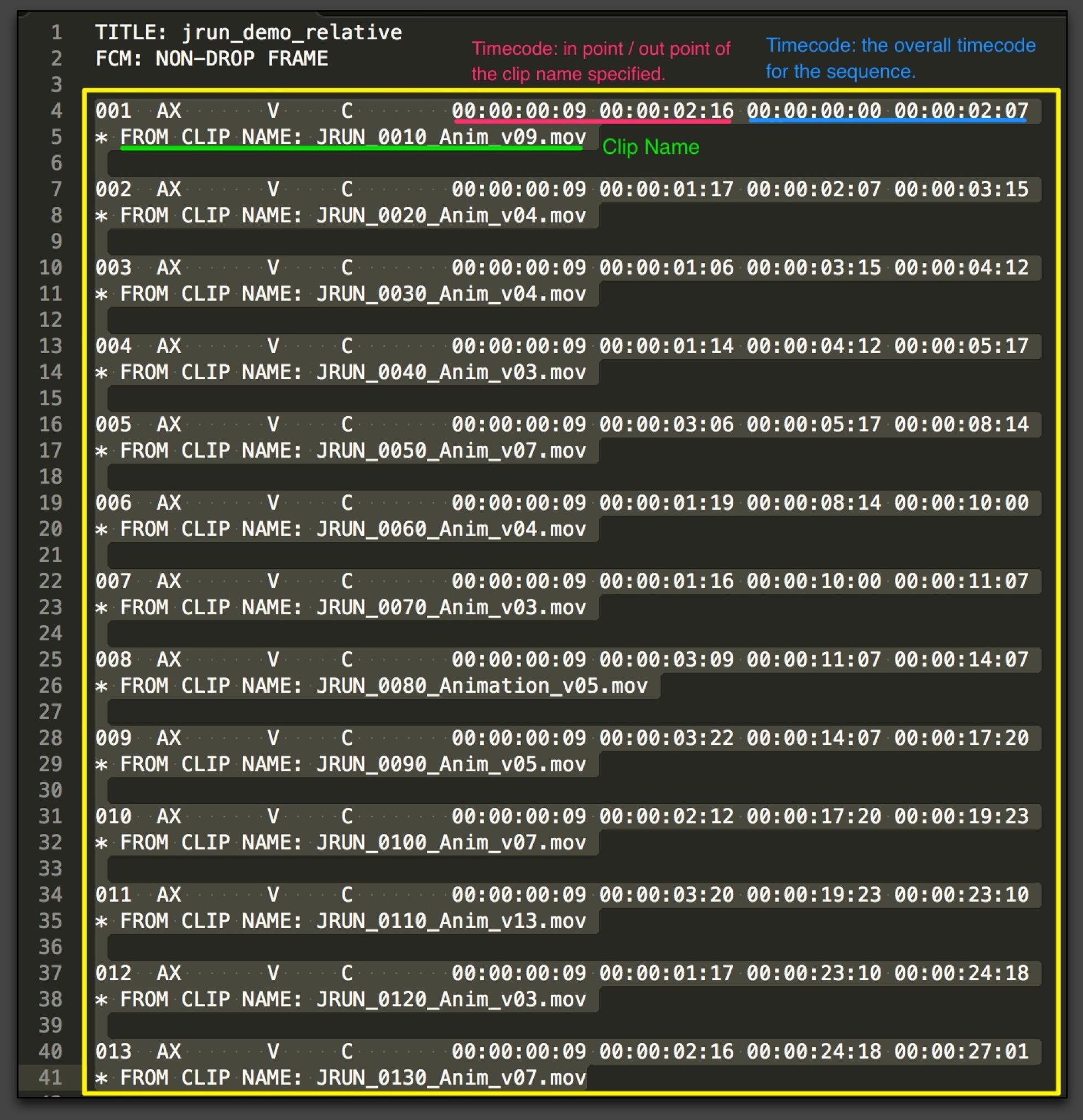Click the FCM: NON-DROP FRAME text
This screenshot has width=1083, height=1120.
pyautogui.click(x=211, y=59)
